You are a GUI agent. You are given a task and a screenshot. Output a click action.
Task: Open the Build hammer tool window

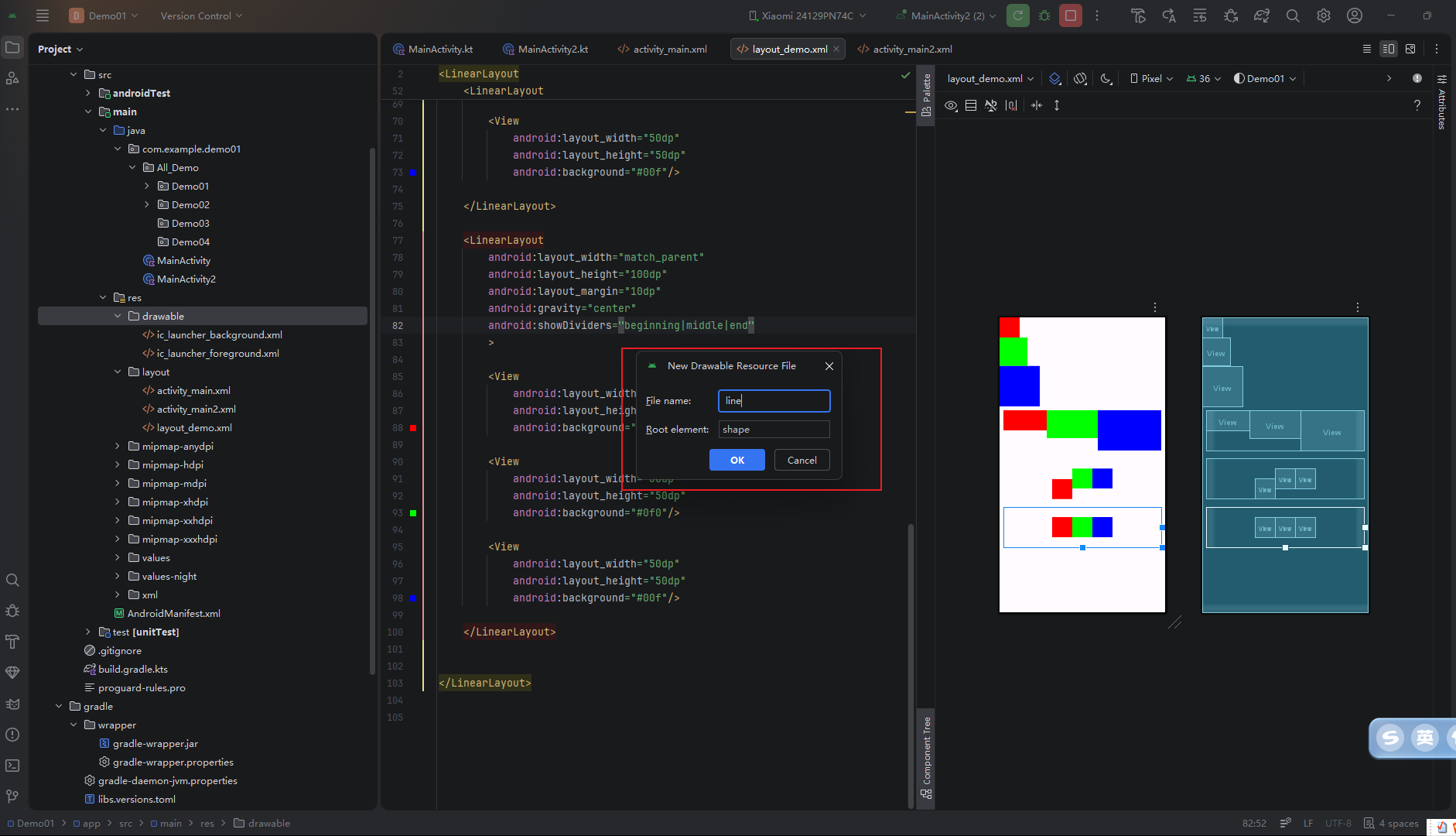coord(12,642)
